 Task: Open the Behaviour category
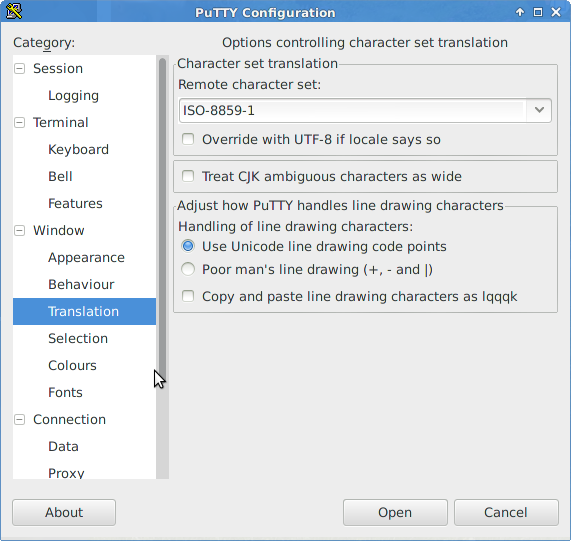(x=81, y=284)
